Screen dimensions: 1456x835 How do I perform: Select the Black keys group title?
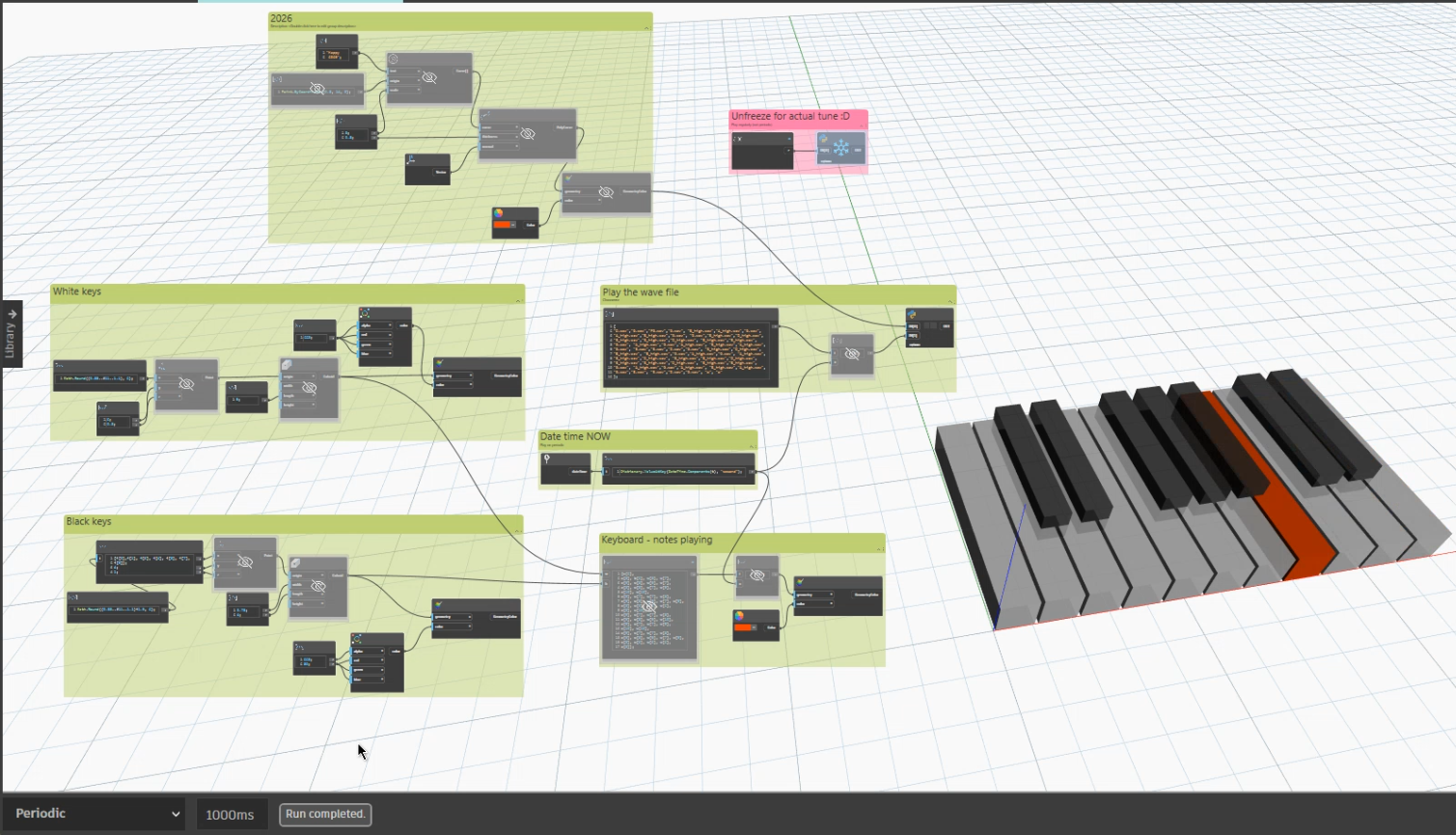pyautogui.click(x=89, y=521)
